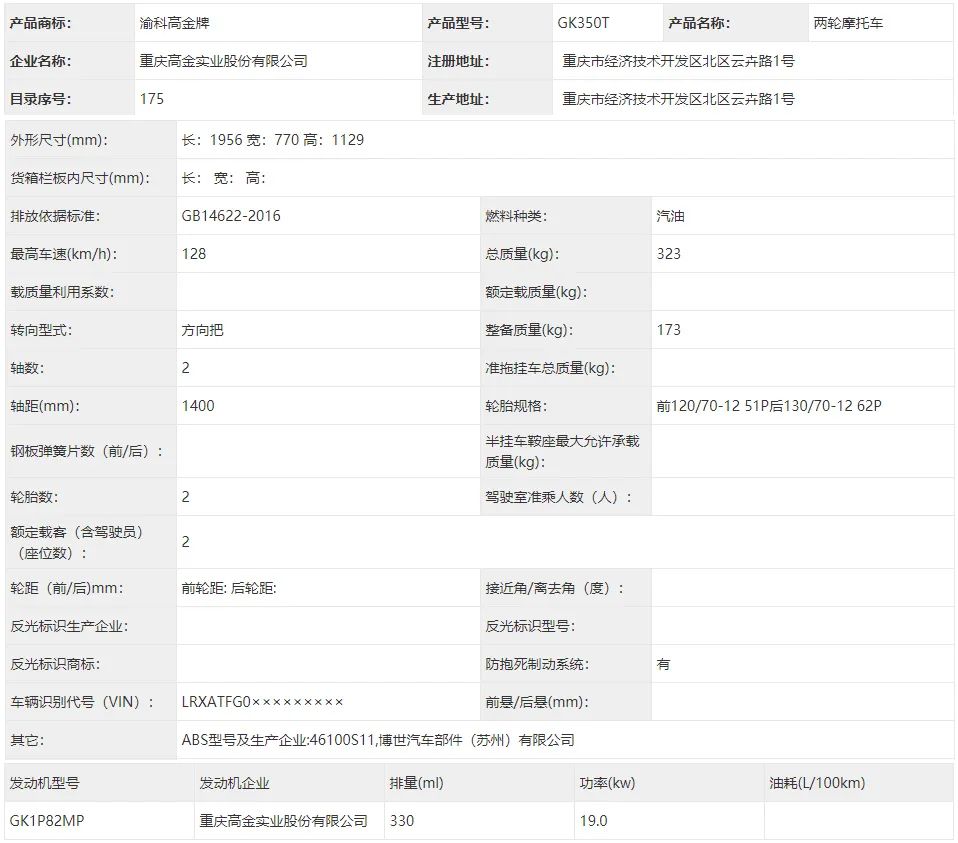
Task: Select the engine model GK1P82MP
Action: pos(47,821)
